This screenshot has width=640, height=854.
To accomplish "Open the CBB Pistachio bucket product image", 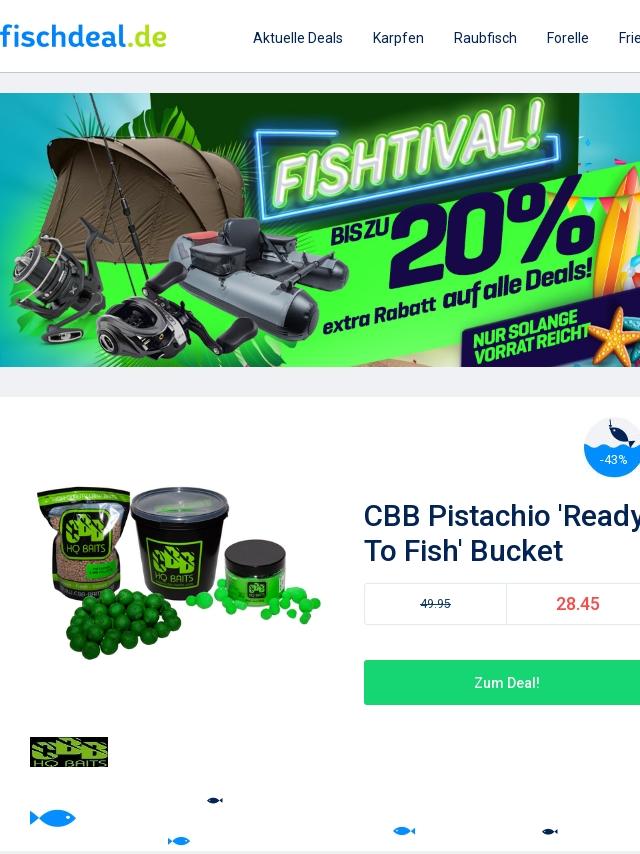I will click(179, 572).
